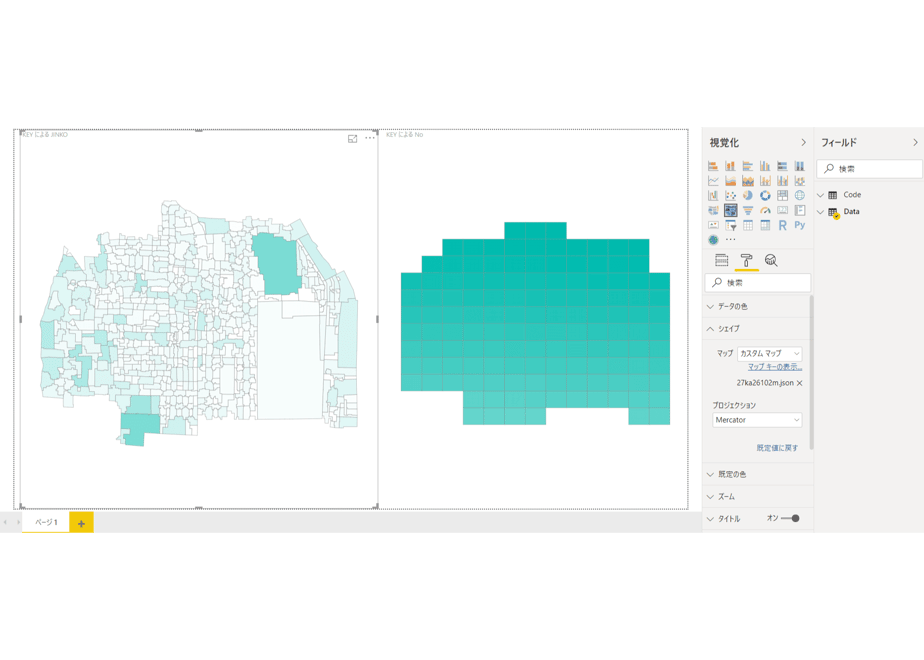Click the マップ キーの表示 link
The image size is (924, 660).
coord(775,367)
